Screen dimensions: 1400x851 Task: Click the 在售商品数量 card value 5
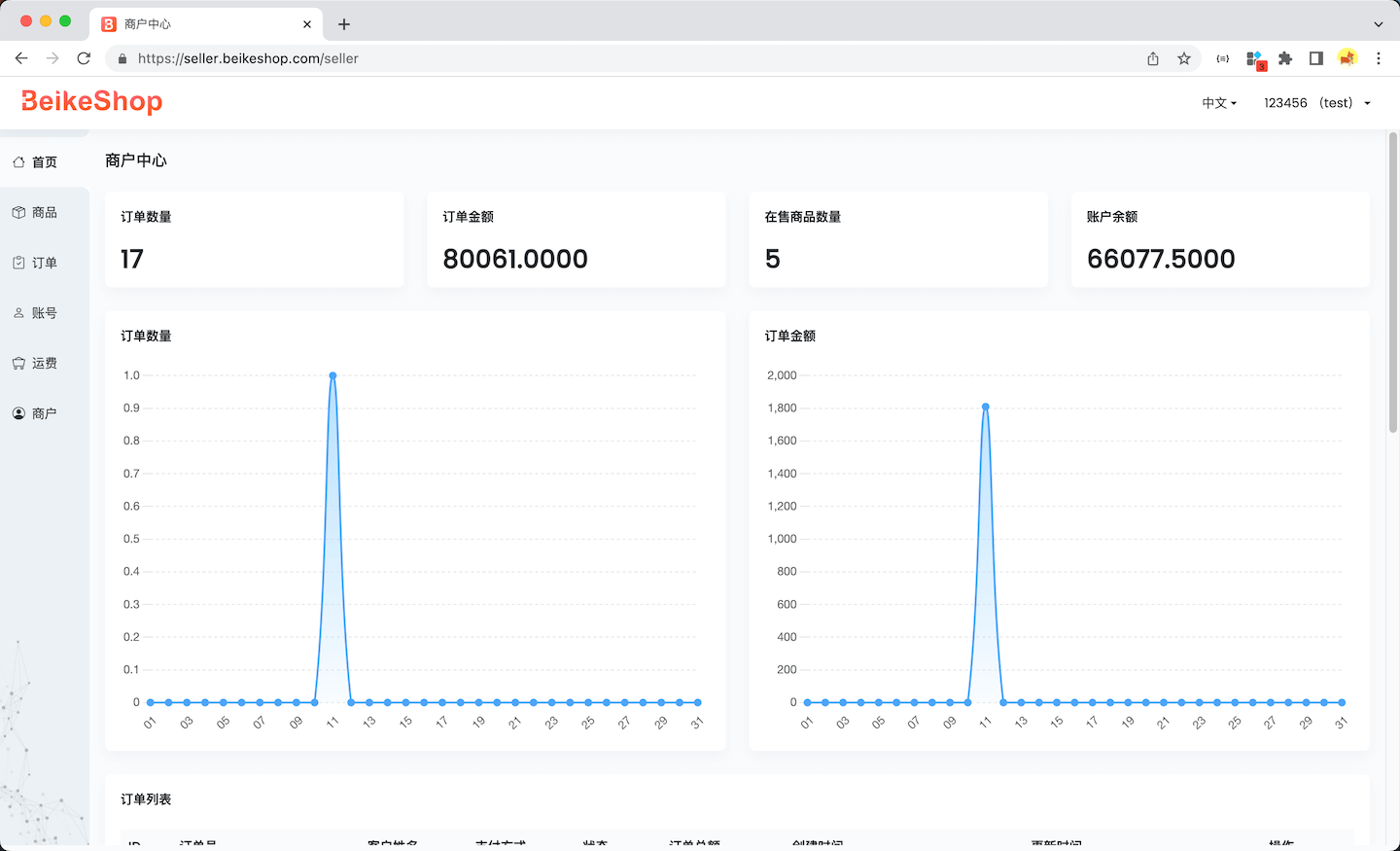773,259
